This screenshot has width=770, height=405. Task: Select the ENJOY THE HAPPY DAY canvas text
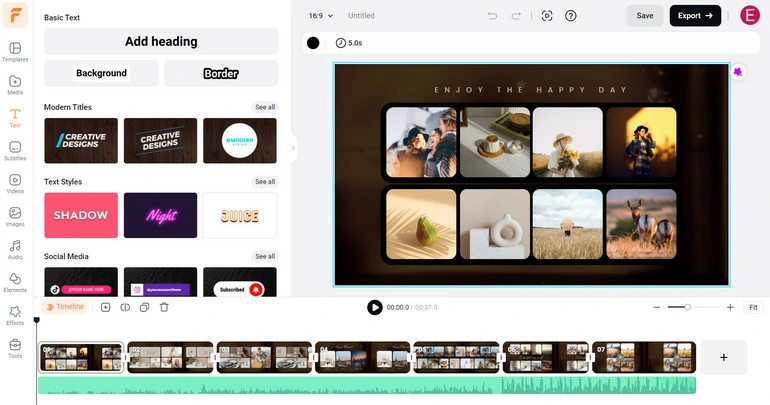click(531, 90)
